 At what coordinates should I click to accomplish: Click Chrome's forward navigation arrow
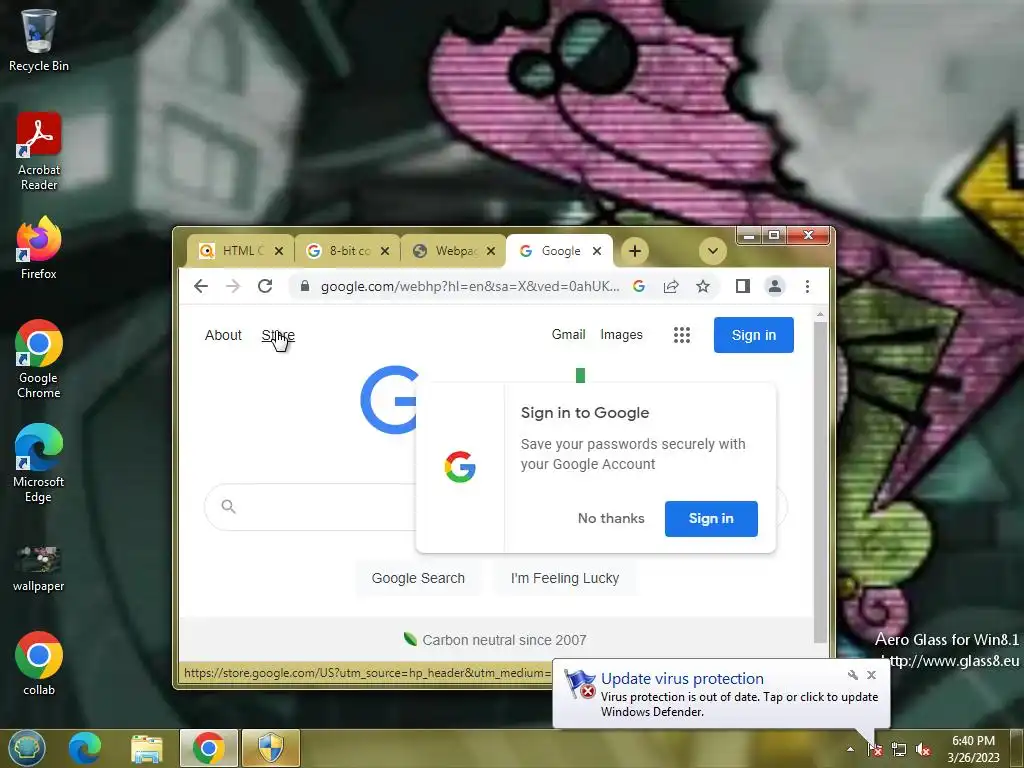point(233,286)
